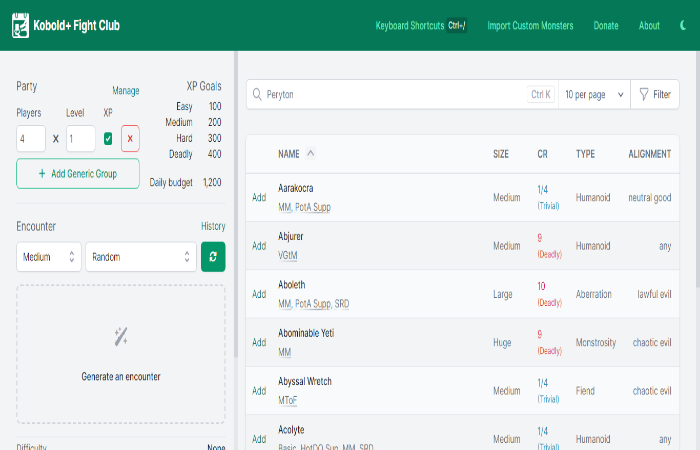Add Aboleth to encounter
Image resolution: width=700 pixels, height=450 pixels.
(259, 294)
